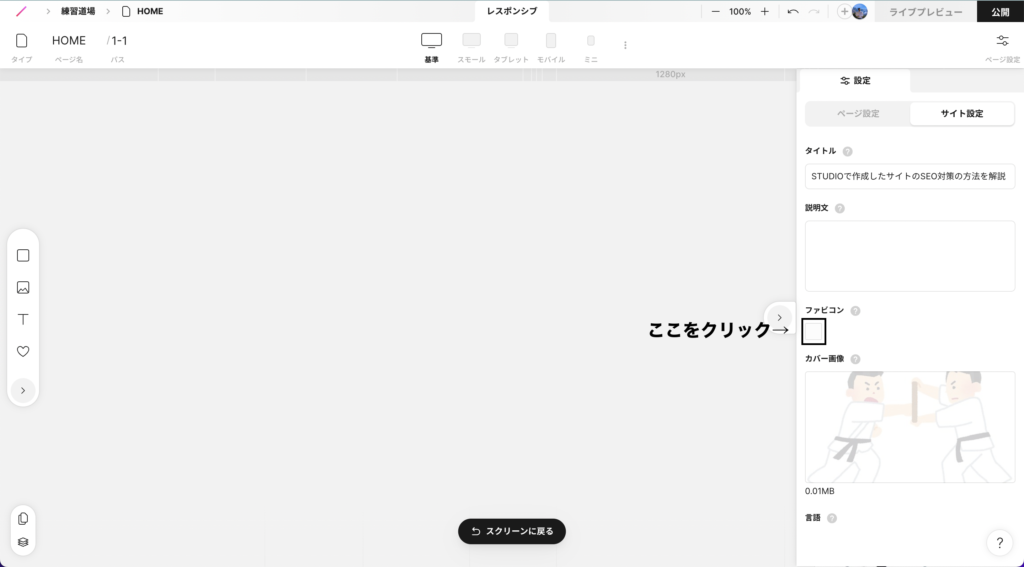The width and height of the screenshot is (1024, 567).
Task: Click 練習道場 in the breadcrumb
Action: [78, 11]
